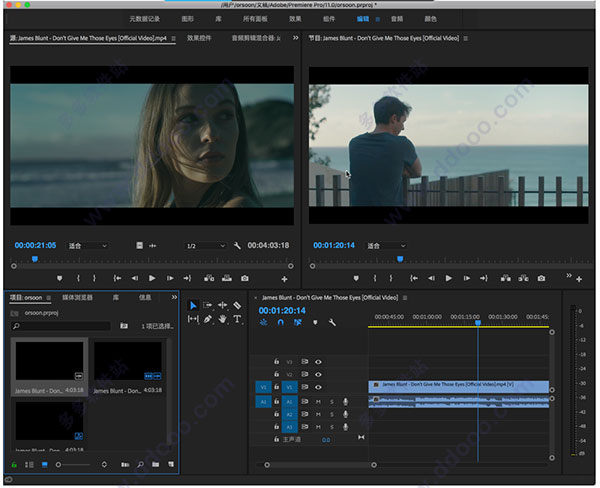Click Insert button in Source monitor
600x488 pixels.
click(x=209, y=278)
